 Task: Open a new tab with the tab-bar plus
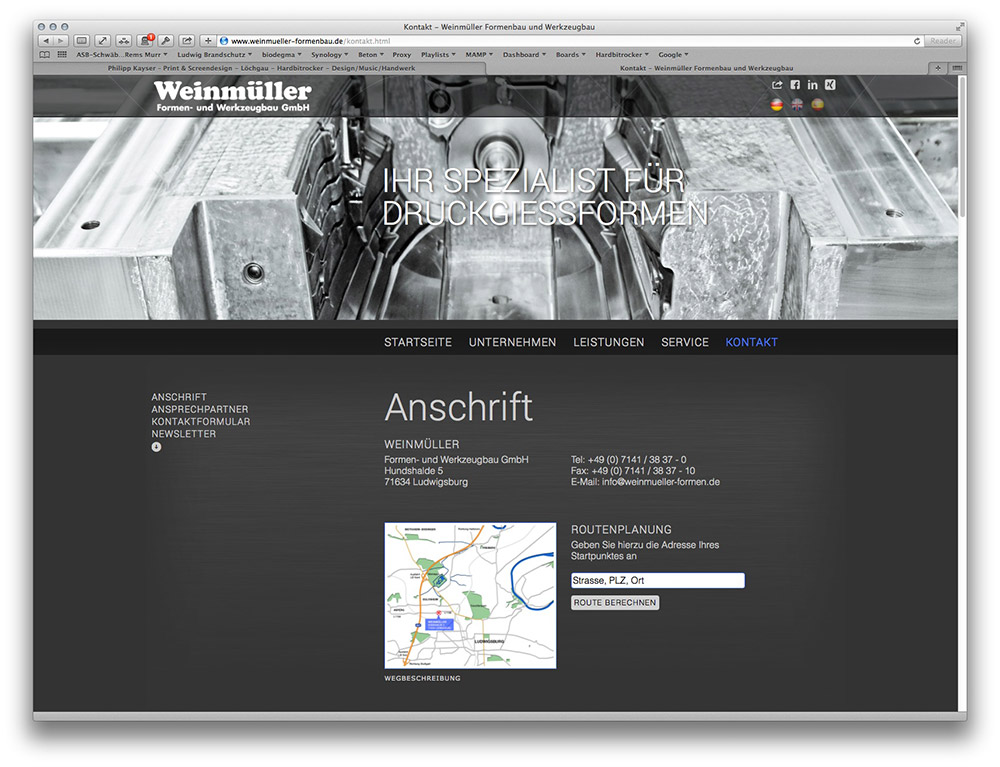[x=938, y=68]
